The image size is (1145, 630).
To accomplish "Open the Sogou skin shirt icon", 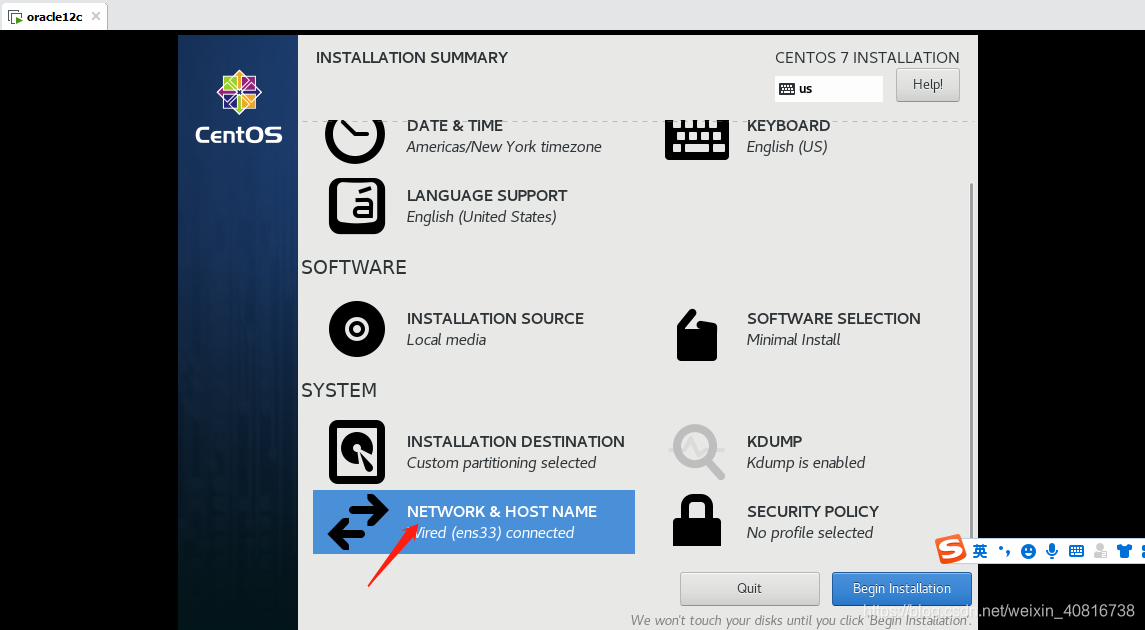I will coord(1125,551).
